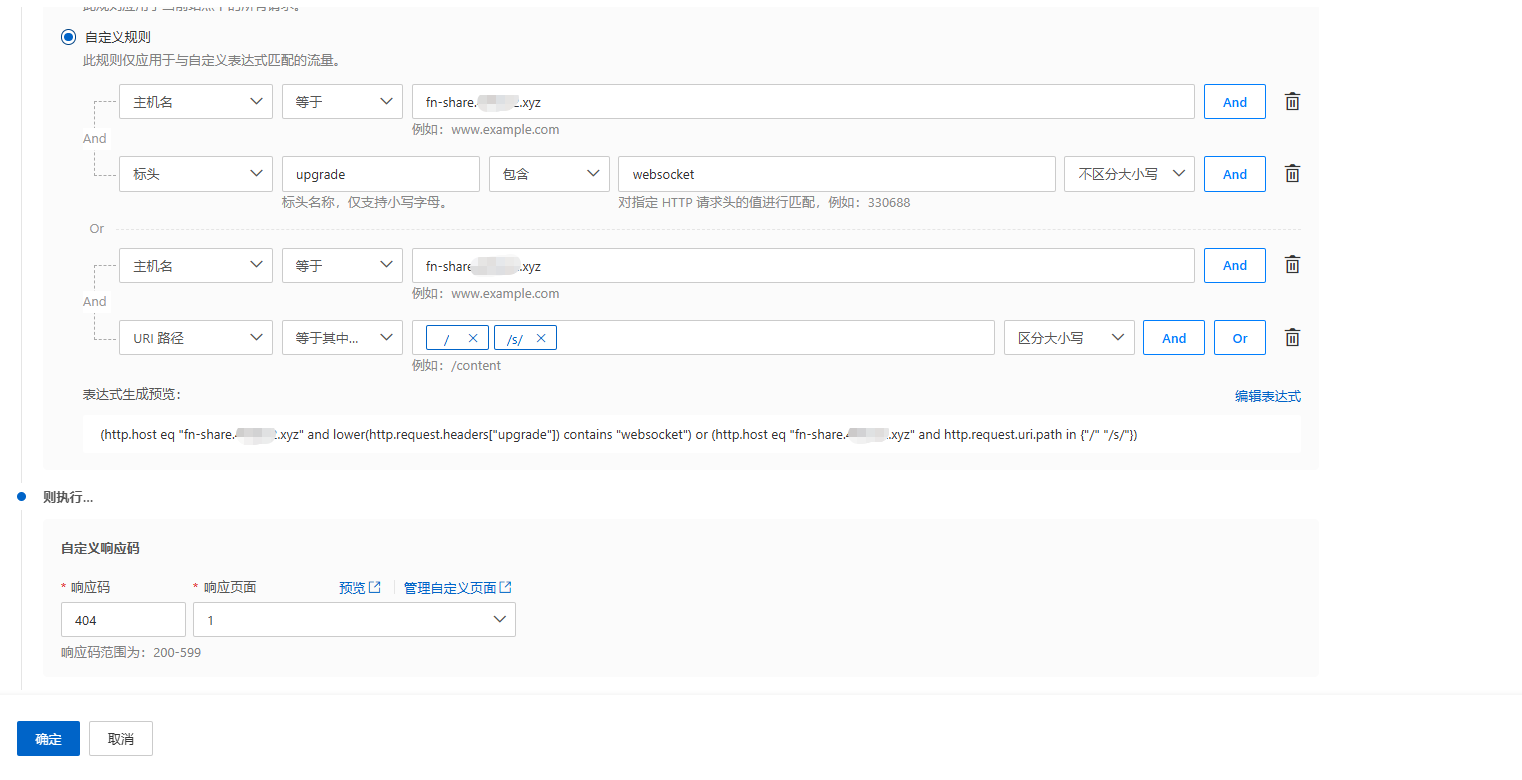
Task: Delete the 标头 upgrade condition row
Action: pos(1292,174)
